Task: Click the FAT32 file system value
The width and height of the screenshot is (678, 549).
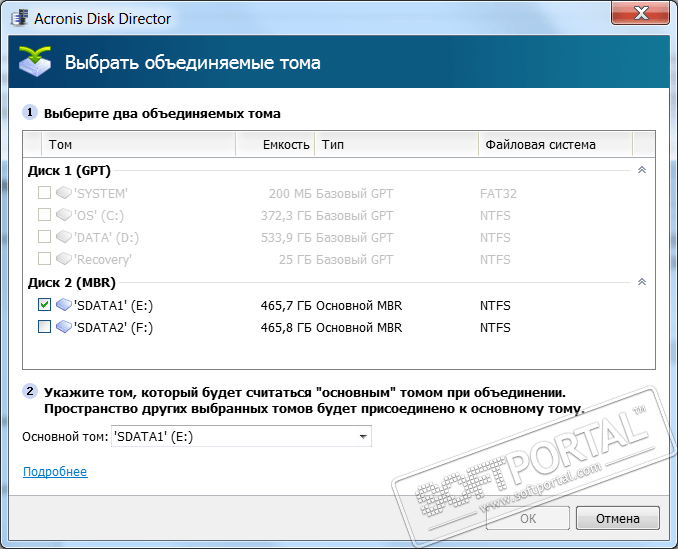Action: (498, 194)
